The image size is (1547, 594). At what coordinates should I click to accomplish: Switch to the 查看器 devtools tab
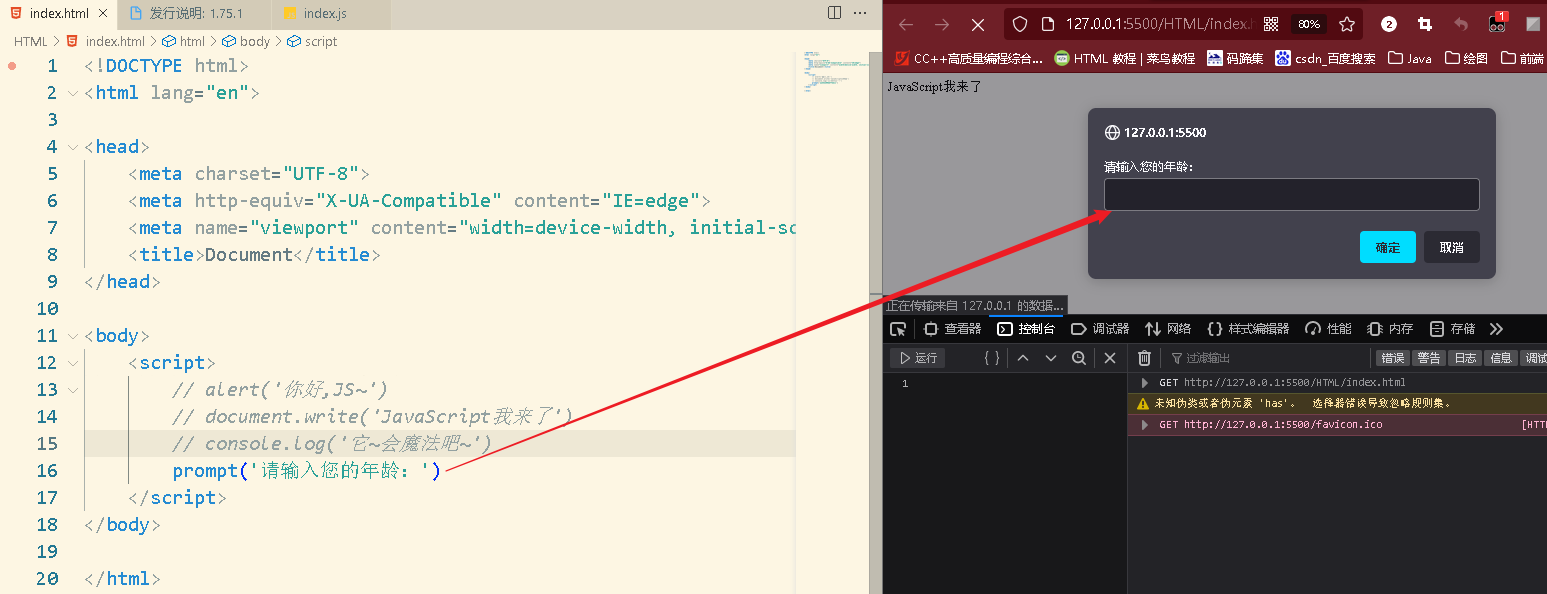pyautogui.click(x=952, y=329)
